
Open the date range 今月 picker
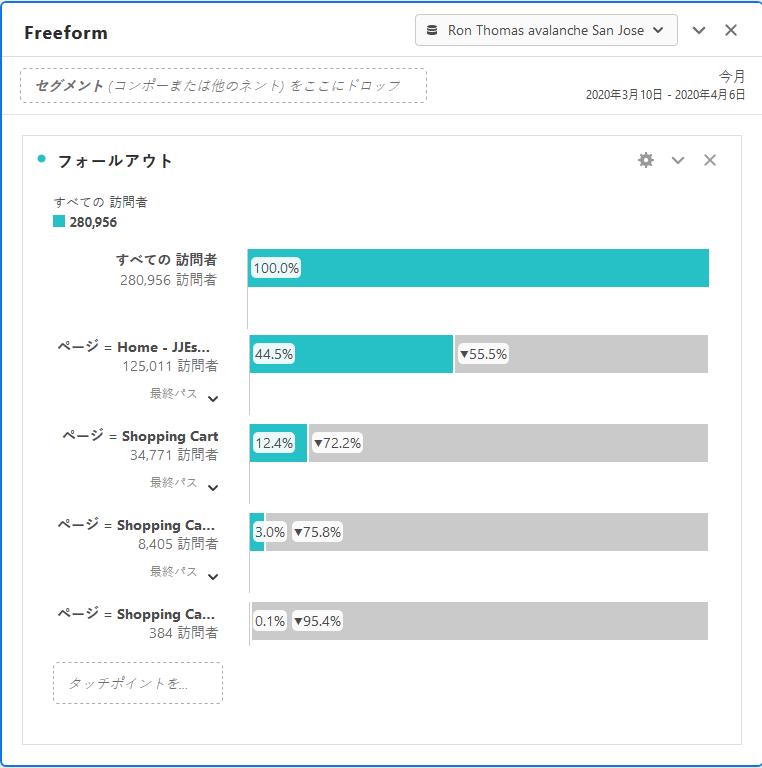[x=665, y=85]
